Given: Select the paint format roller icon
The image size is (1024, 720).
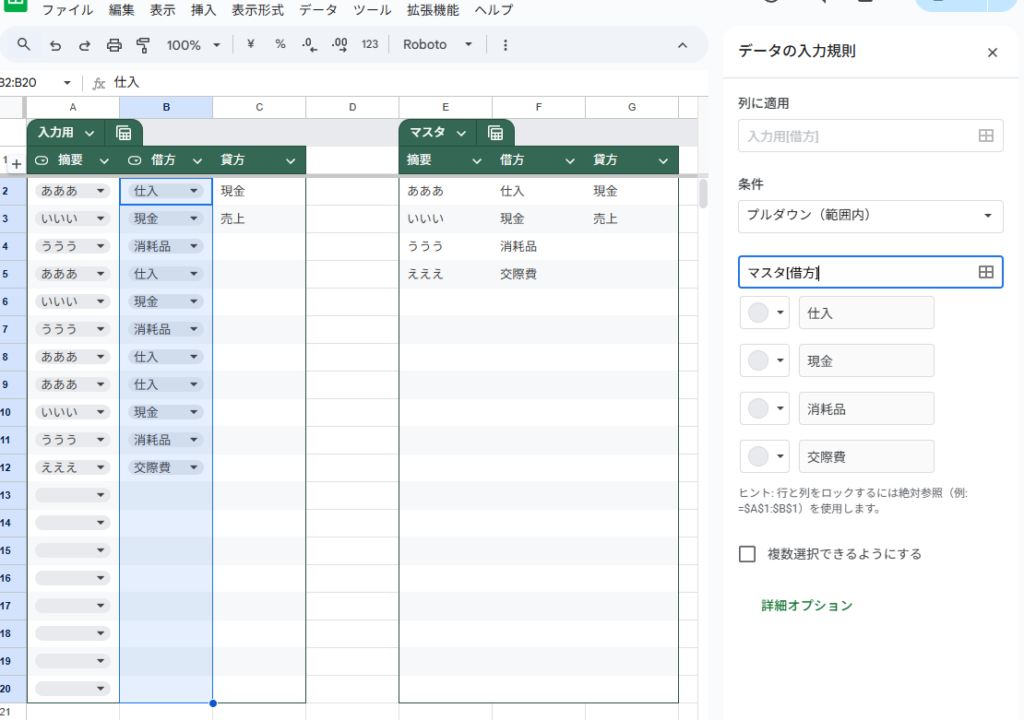Looking at the screenshot, I should click(x=142, y=45).
